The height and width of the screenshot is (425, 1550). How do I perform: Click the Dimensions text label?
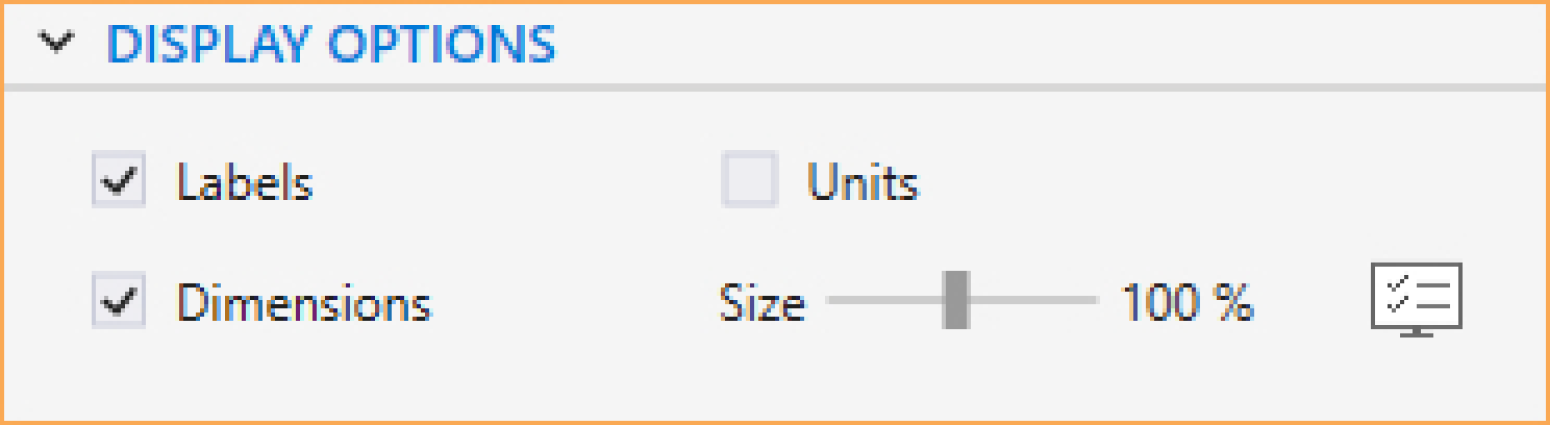304,301
